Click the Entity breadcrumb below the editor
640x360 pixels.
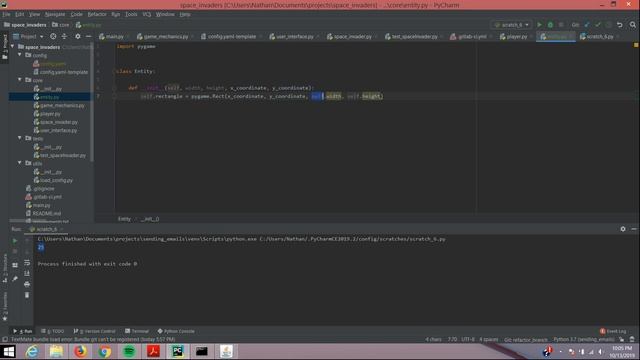pos(124,219)
